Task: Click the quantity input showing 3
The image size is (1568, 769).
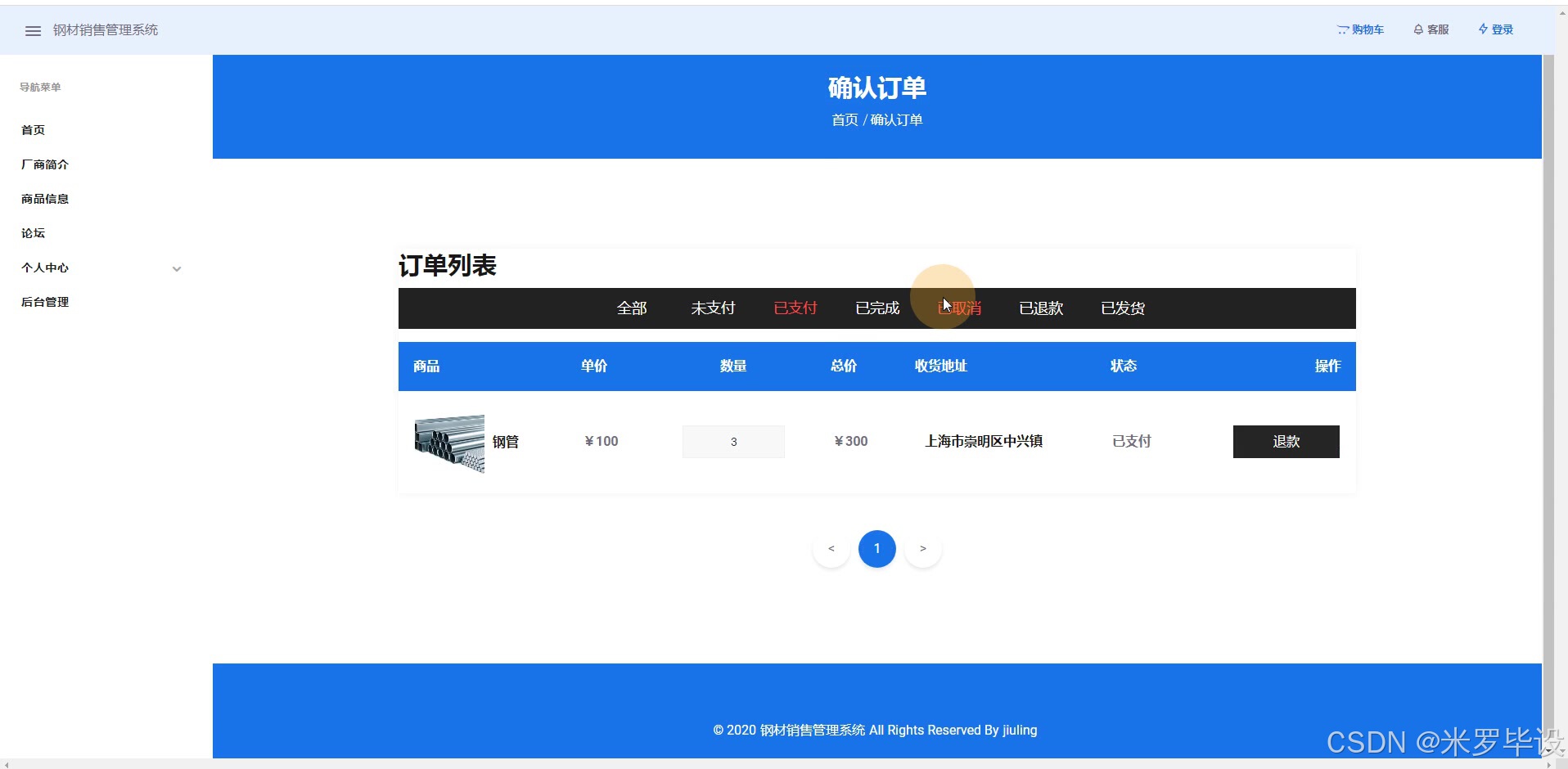Action: [x=732, y=441]
